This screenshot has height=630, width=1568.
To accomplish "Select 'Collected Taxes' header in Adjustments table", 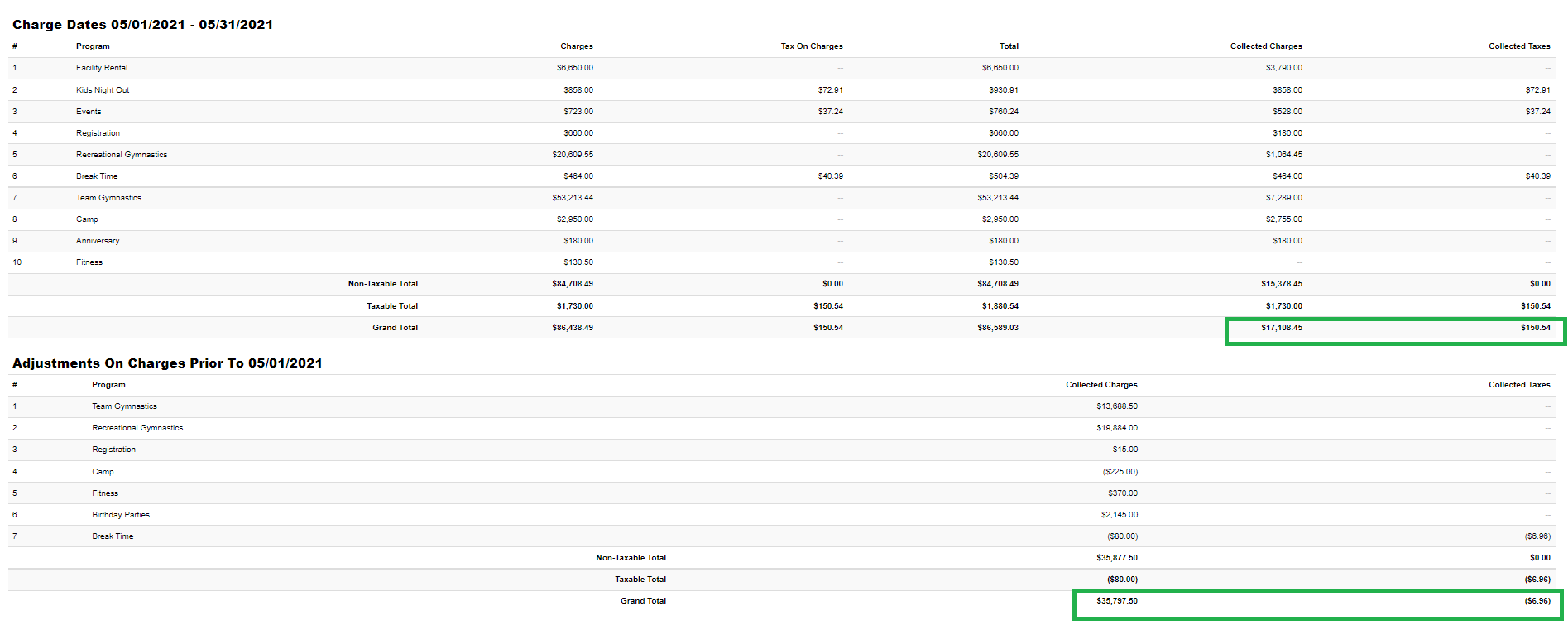I will click(1519, 385).
